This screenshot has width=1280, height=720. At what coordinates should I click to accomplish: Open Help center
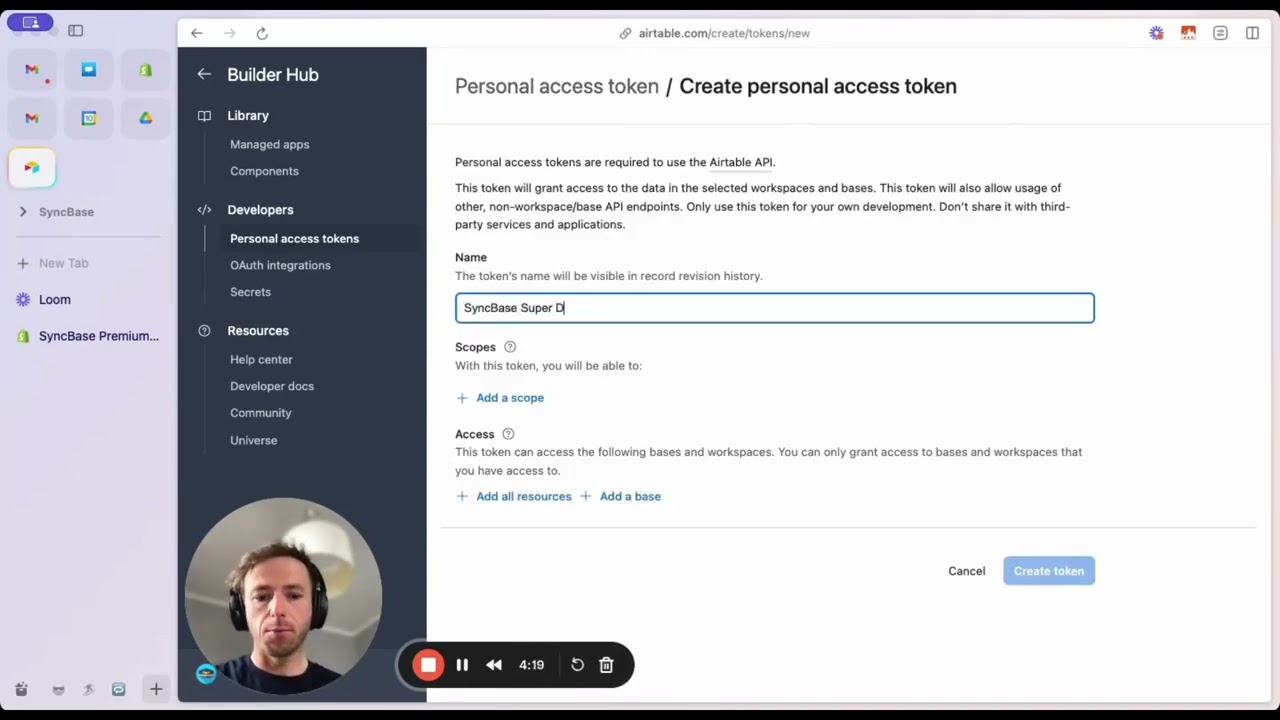[261, 359]
